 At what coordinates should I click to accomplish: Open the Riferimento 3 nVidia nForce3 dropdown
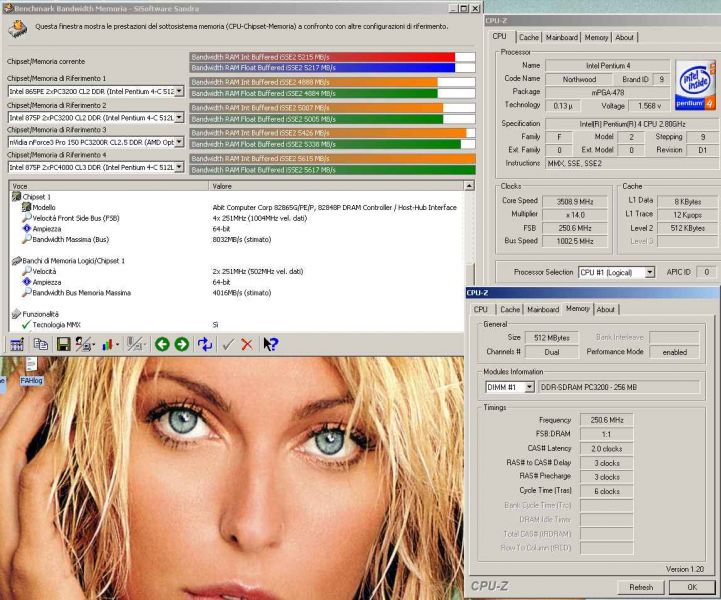coord(179,142)
